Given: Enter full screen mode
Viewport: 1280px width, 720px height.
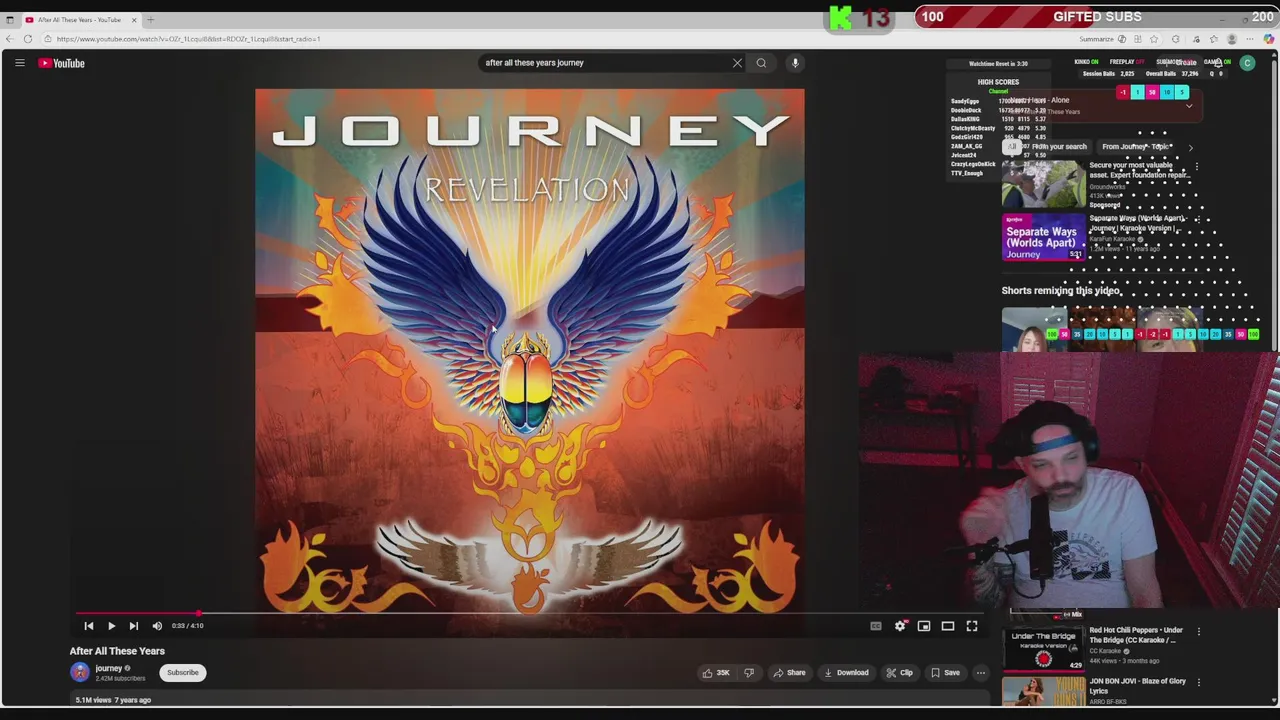Looking at the screenshot, I should pyautogui.click(x=972, y=626).
